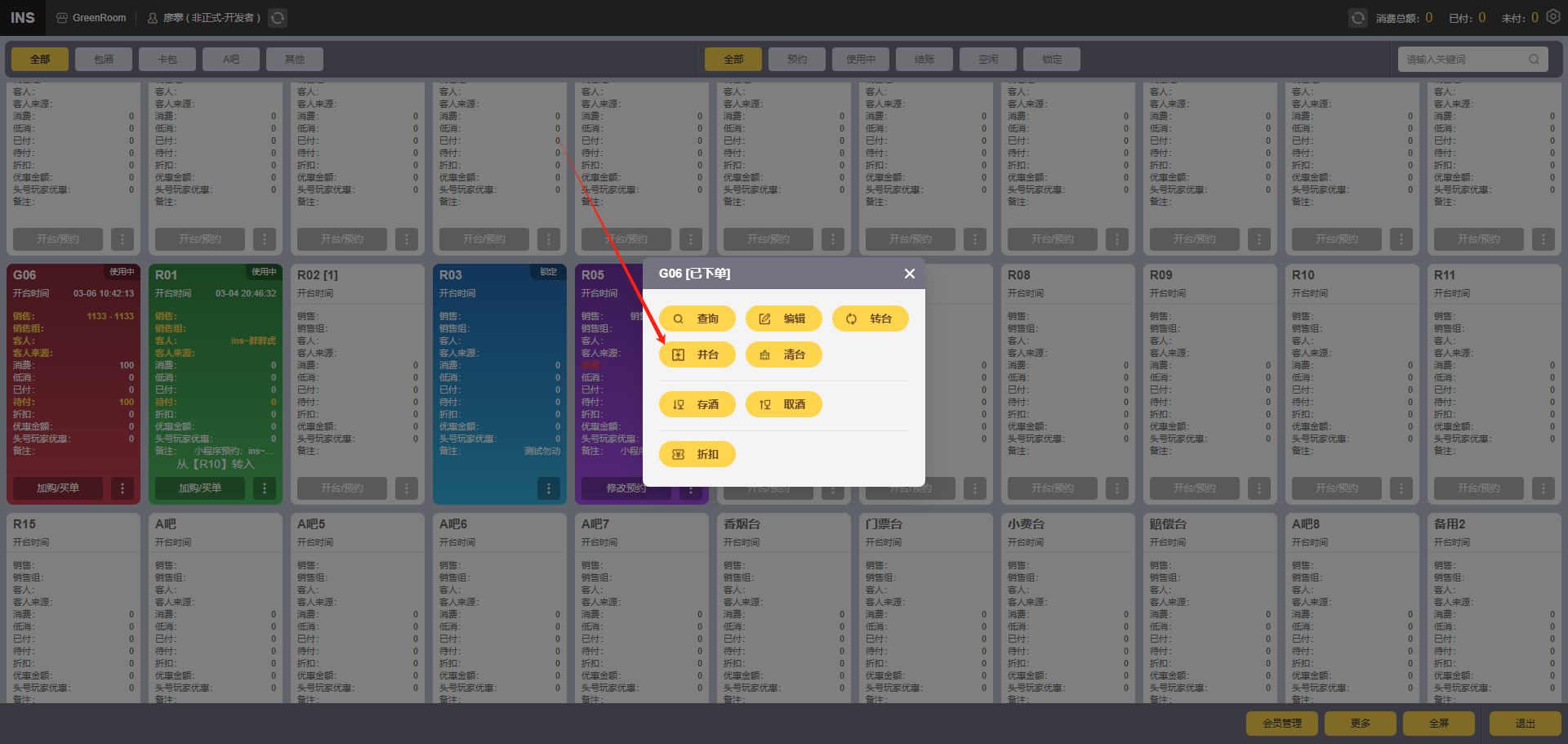Filter tables by 使用中 status
Screen dimensions: 1568x744
(861, 60)
